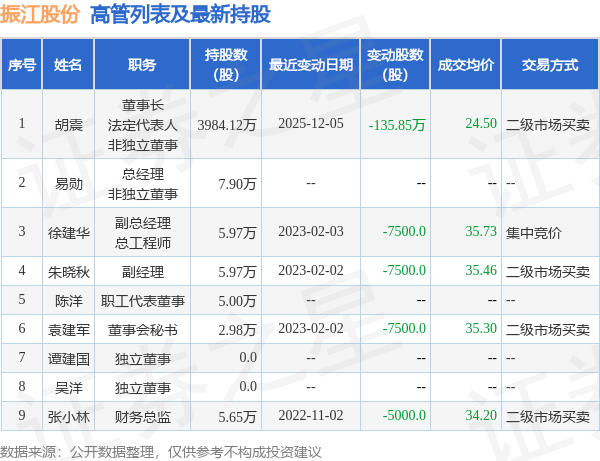Click the 财务总监 position cell
Screen dimensions: 600x461
(143, 417)
